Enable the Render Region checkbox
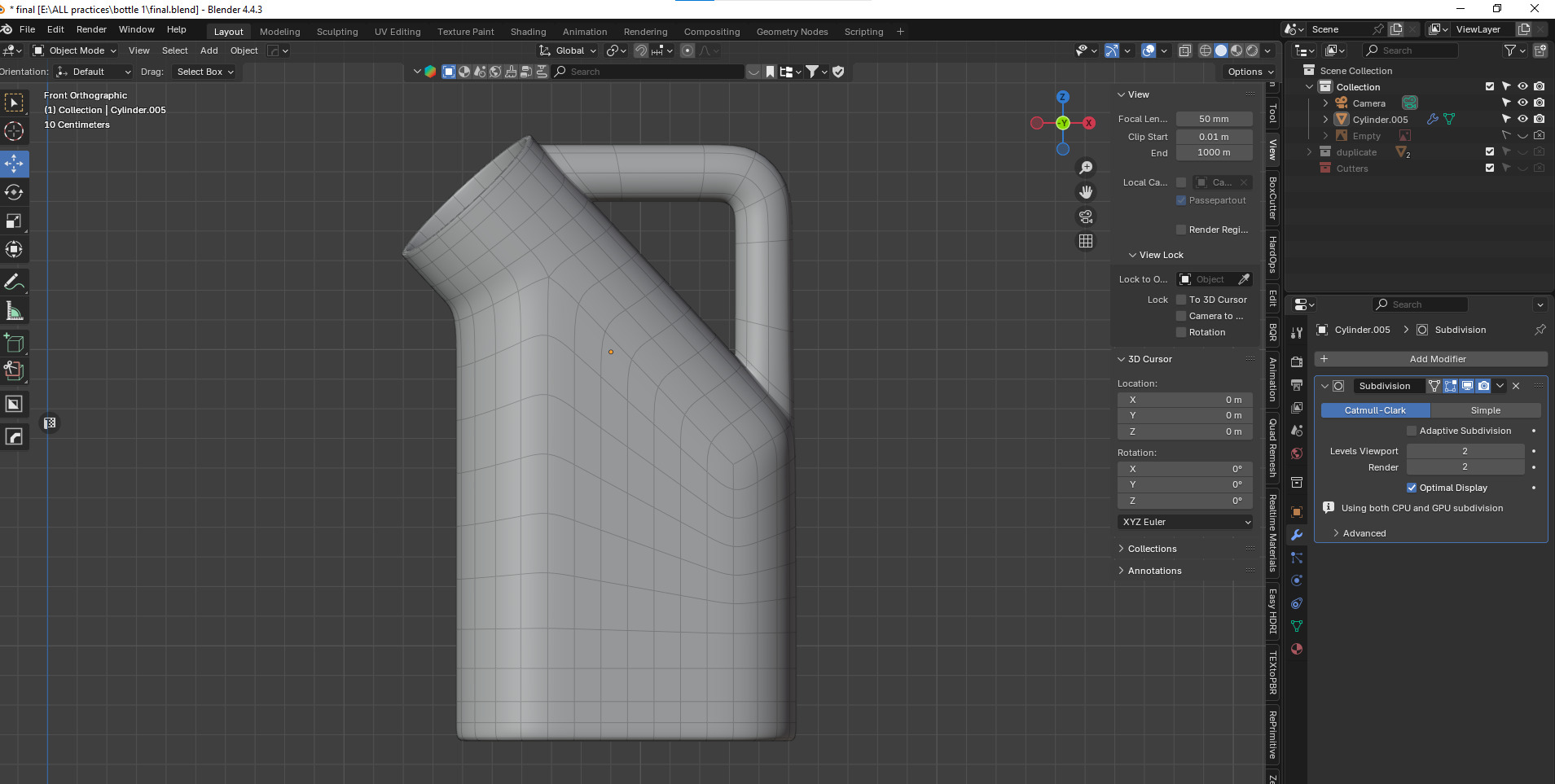This screenshot has width=1555, height=784. [x=1181, y=230]
